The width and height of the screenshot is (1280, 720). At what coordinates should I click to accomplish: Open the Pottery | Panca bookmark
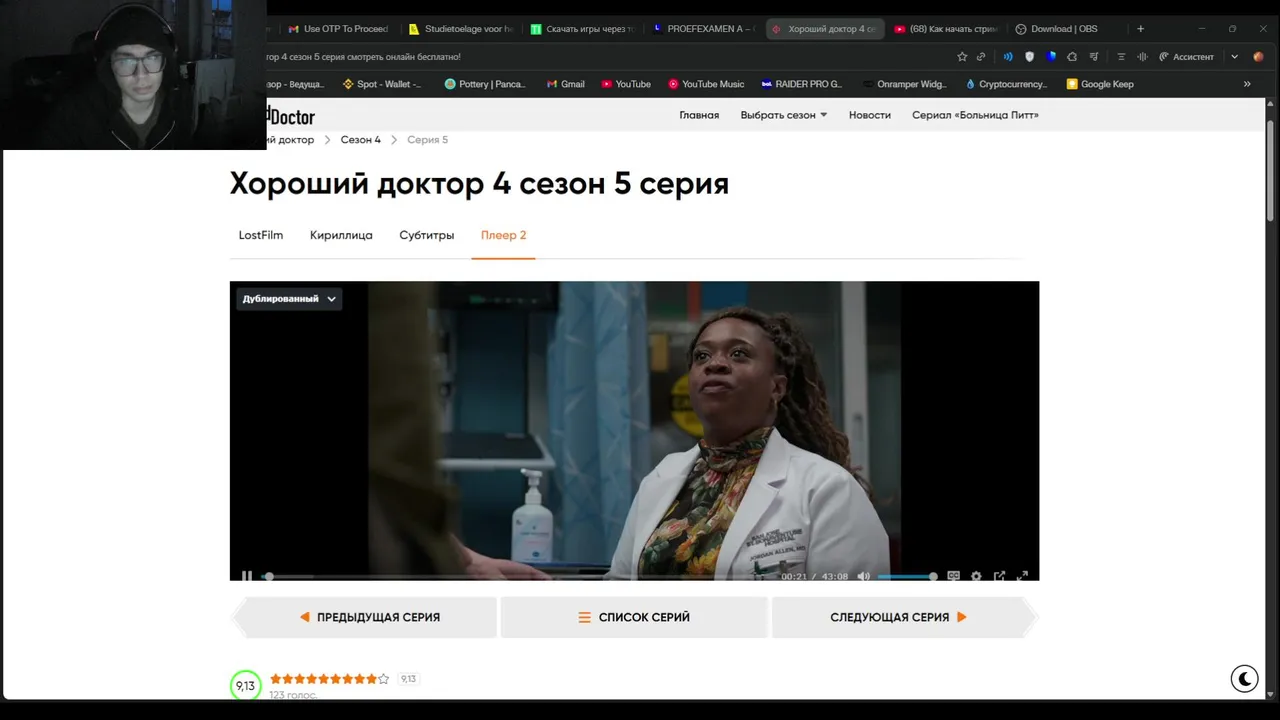pos(485,84)
